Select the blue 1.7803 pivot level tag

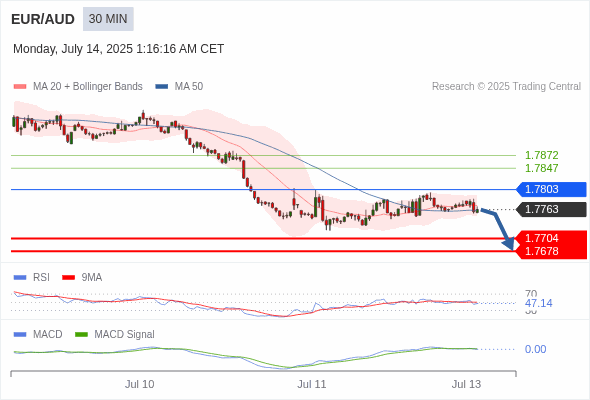point(551,189)
